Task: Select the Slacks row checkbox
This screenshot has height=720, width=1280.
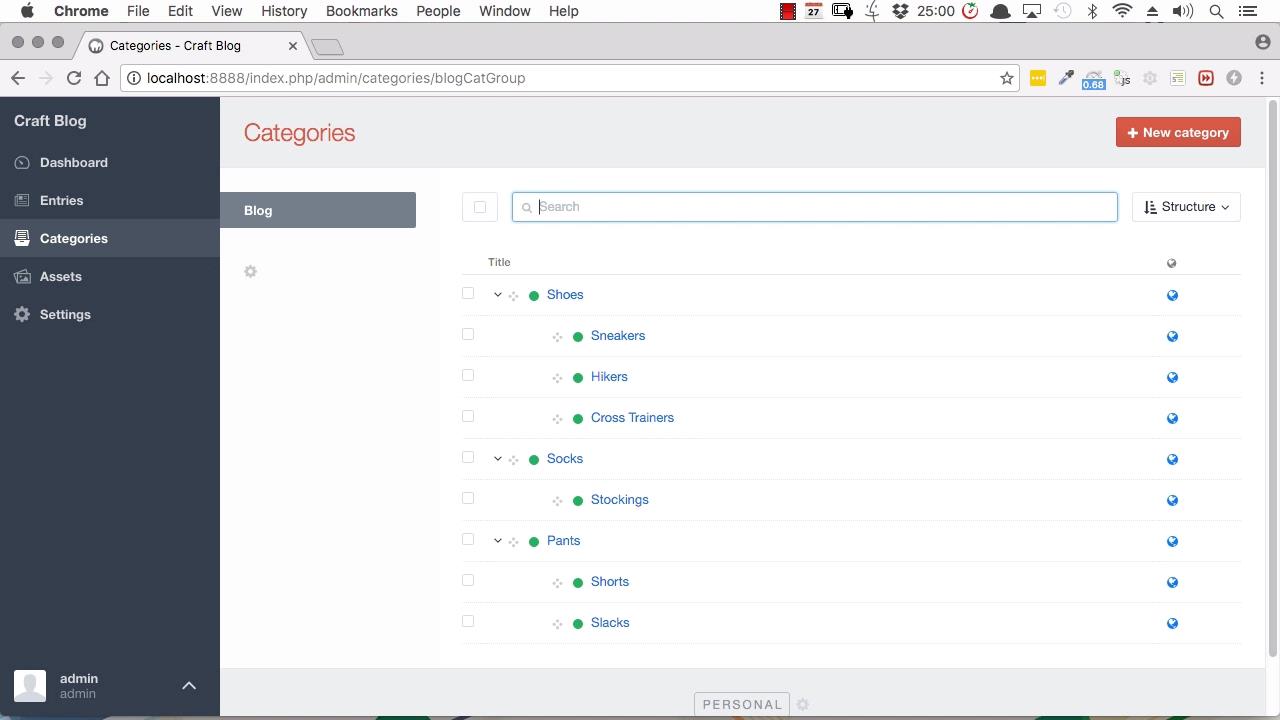Action: pyautogui.click(x=468, y=621)
